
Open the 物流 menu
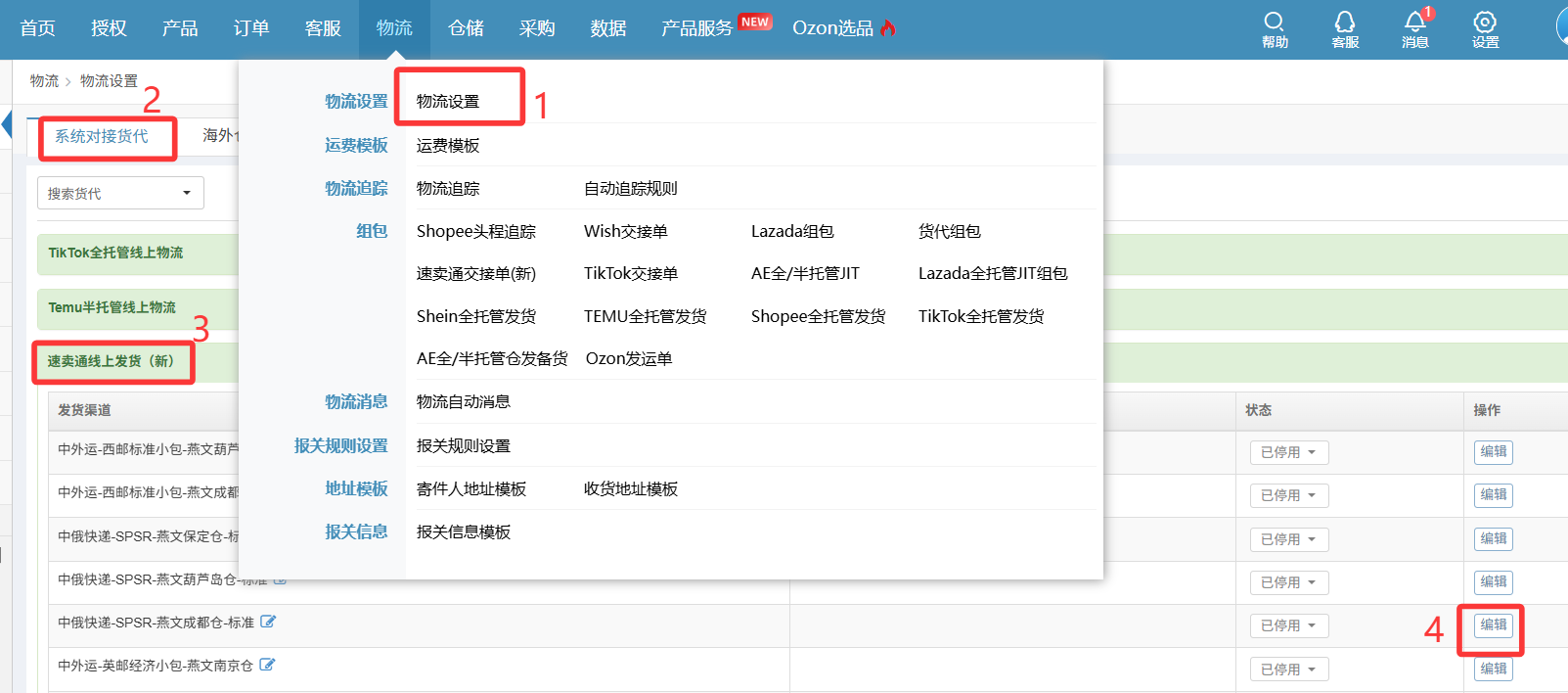point(394,28)
